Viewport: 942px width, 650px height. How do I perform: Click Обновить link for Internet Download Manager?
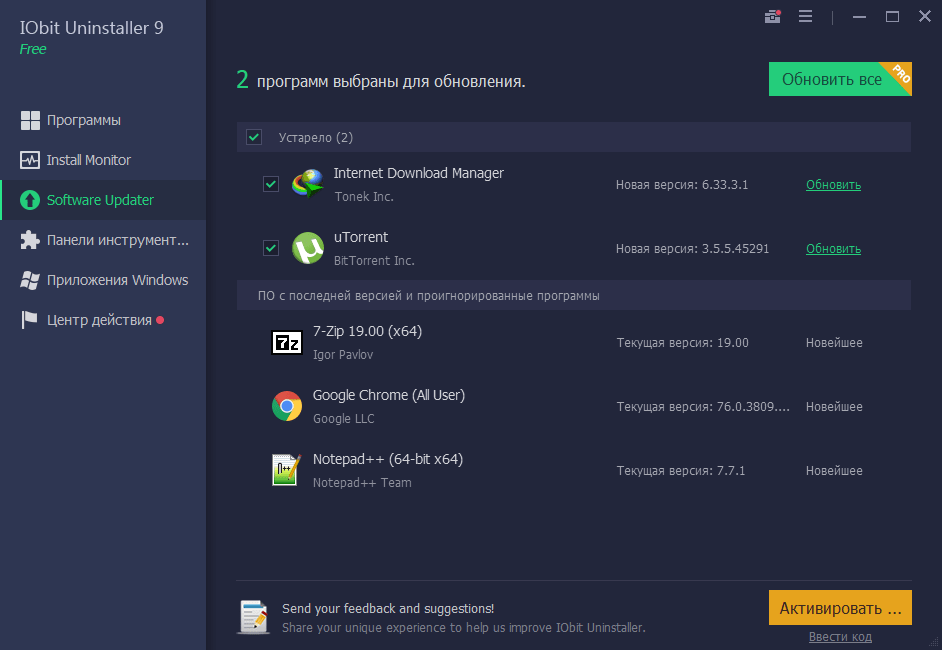coord(833,185)
